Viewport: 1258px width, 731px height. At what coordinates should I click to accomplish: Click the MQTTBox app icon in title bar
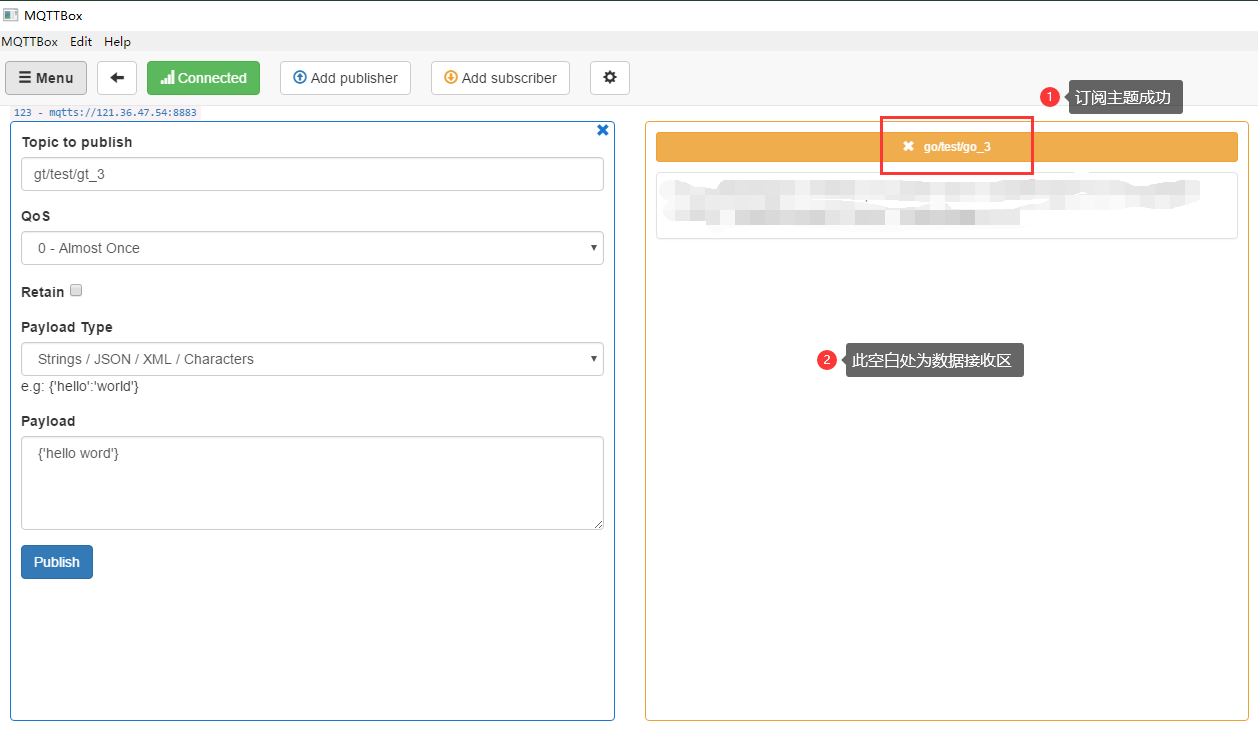pos(11,15)
